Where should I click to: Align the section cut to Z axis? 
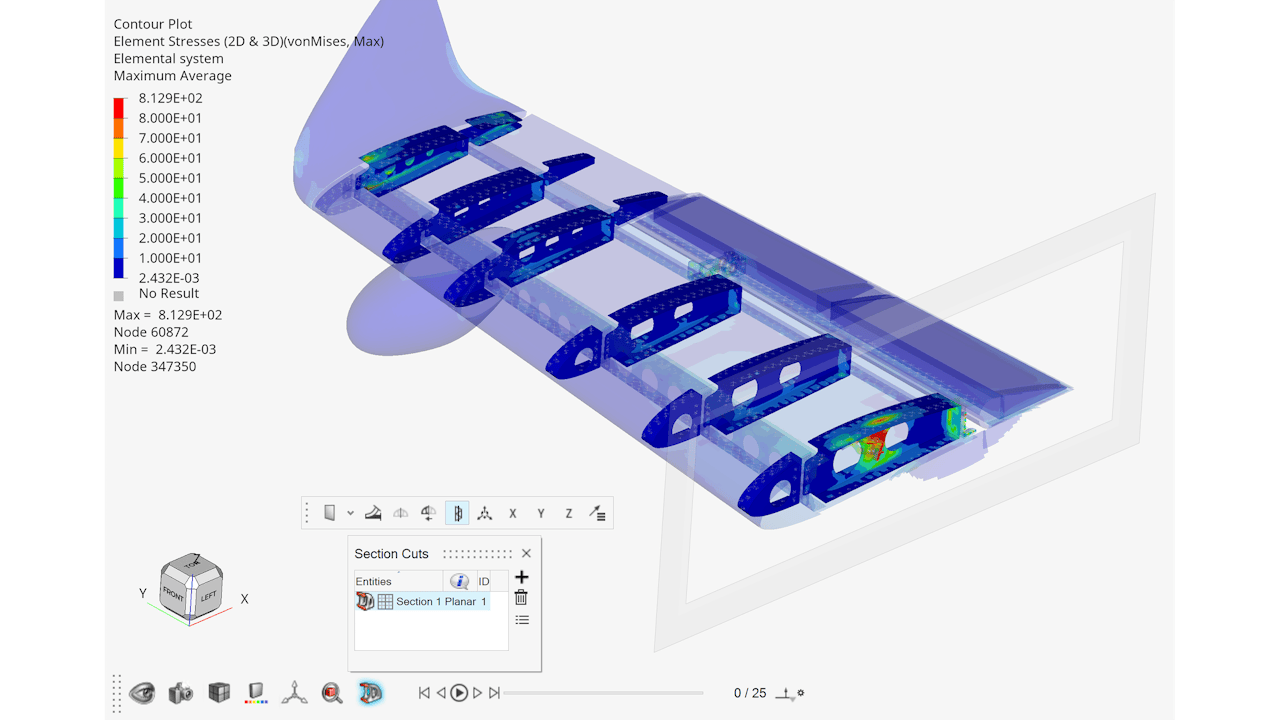coord(569,513)
